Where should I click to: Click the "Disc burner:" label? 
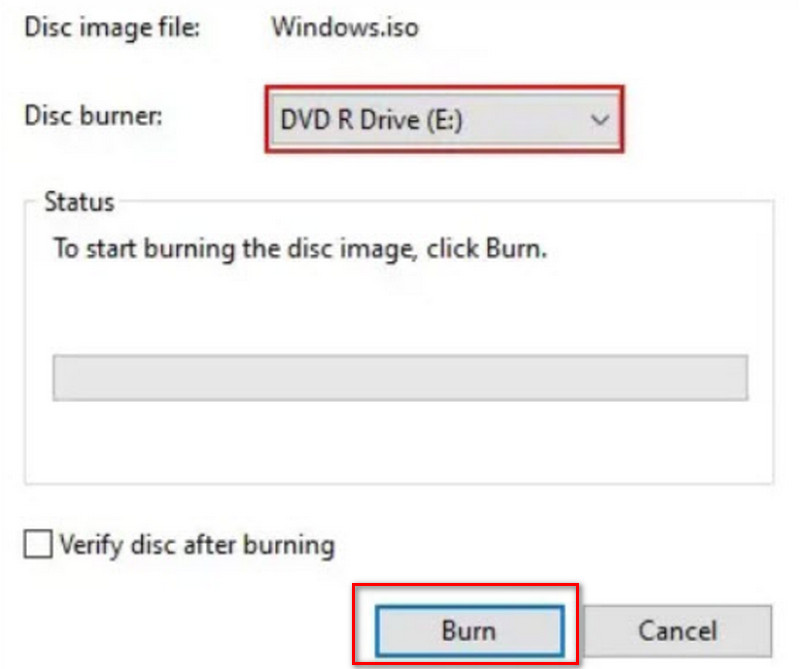coord(94,114)
